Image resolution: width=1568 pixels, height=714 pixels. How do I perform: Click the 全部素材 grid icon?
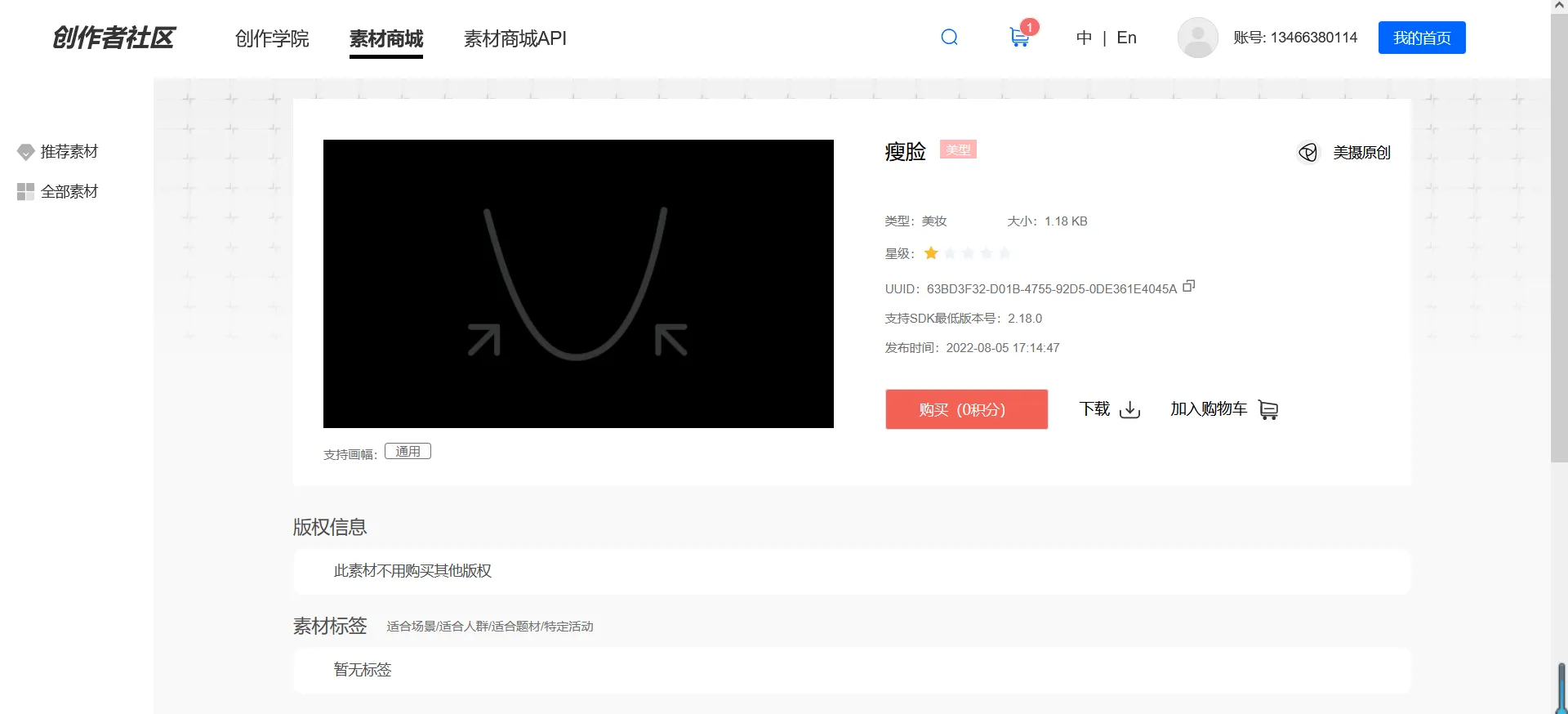pos(25,191)
